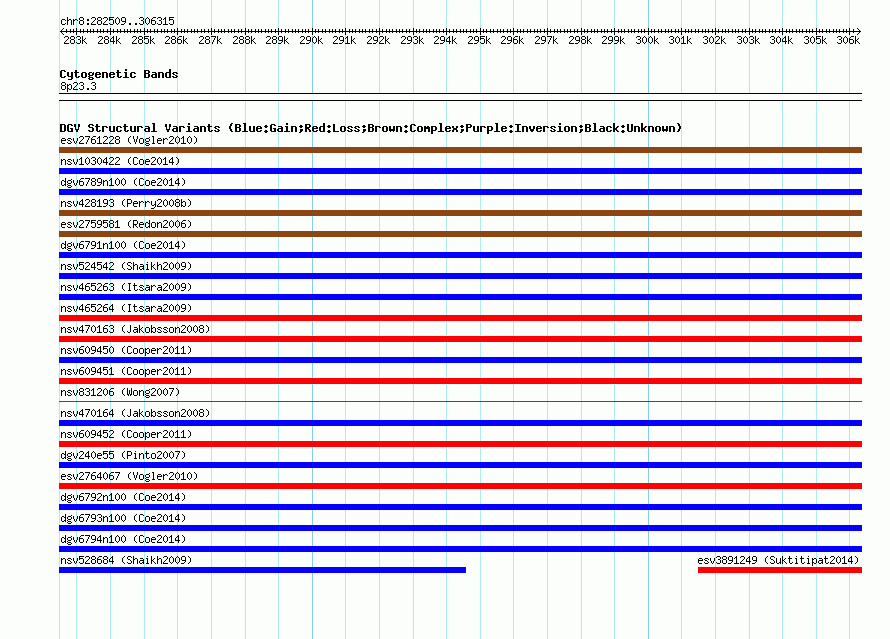Click the 300k position on the ruler
The height and width of the screenshot is (639, 890).
pyautogui.click(x=647, y=41)
